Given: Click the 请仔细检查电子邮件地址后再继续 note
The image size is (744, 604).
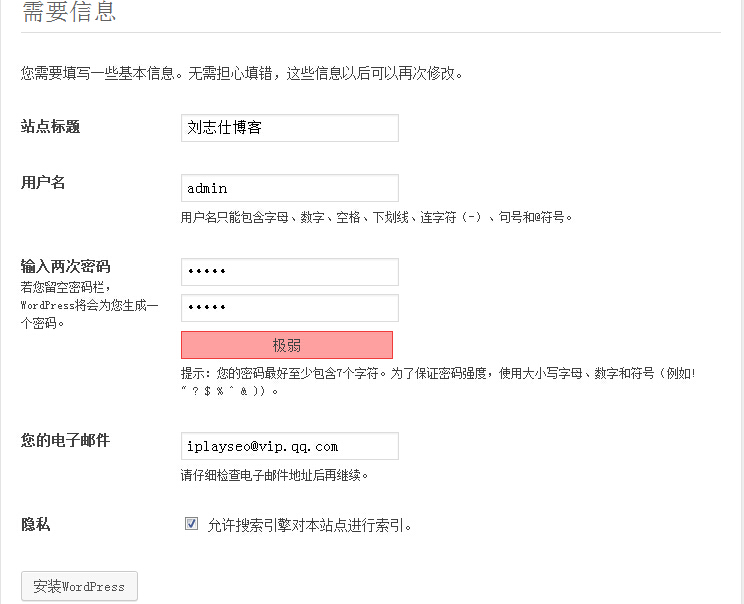Looking at the screenshot, I should 274,475.
